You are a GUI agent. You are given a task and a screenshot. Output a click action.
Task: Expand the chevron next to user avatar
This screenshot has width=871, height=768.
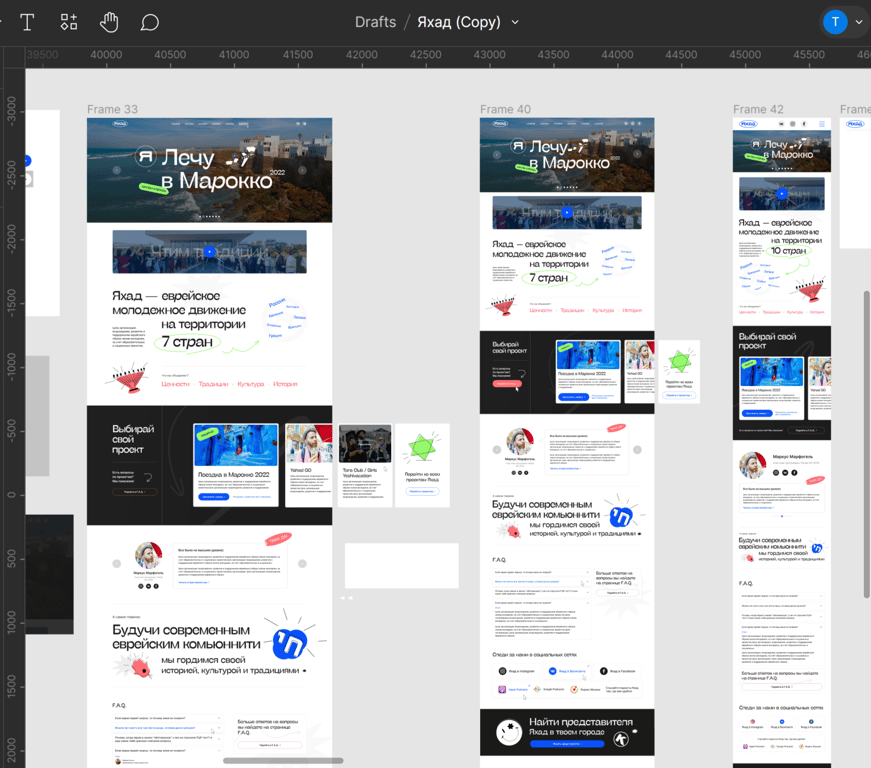pyautogui.click(x=859, y=22)
